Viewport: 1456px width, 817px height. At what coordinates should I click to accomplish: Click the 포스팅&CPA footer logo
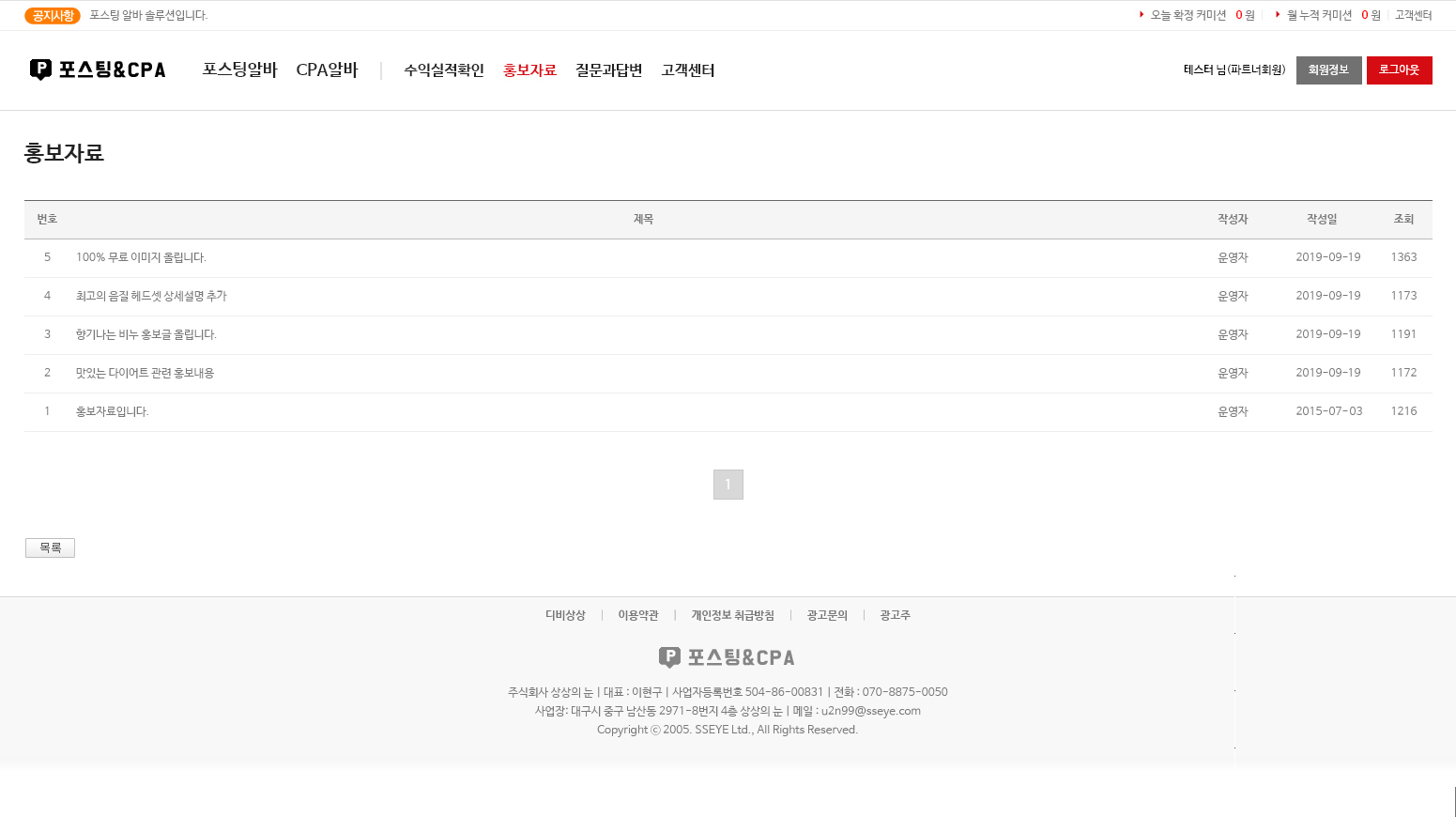tap(727, 657)
